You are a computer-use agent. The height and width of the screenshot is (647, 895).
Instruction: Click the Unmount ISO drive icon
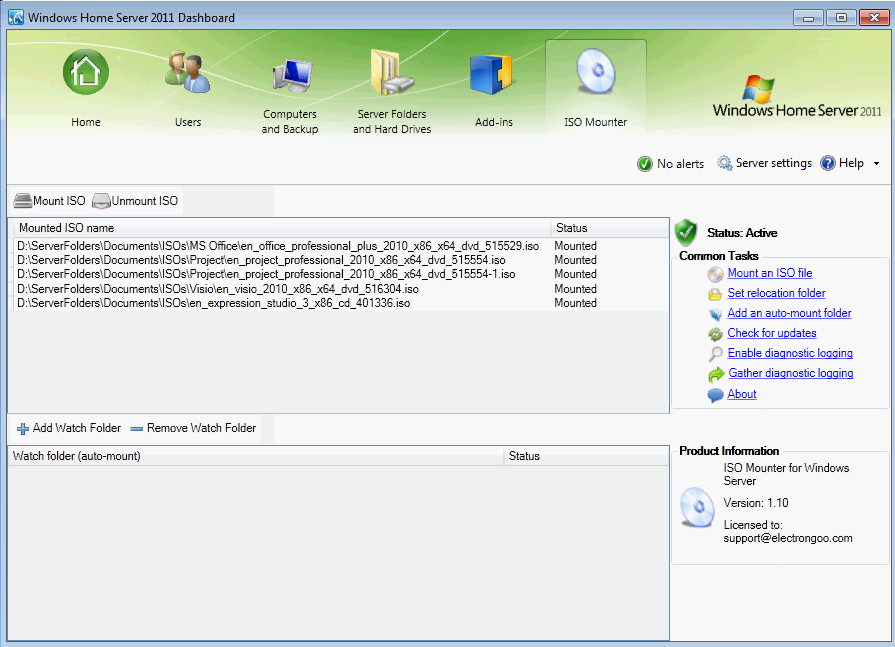coord(101,201)
